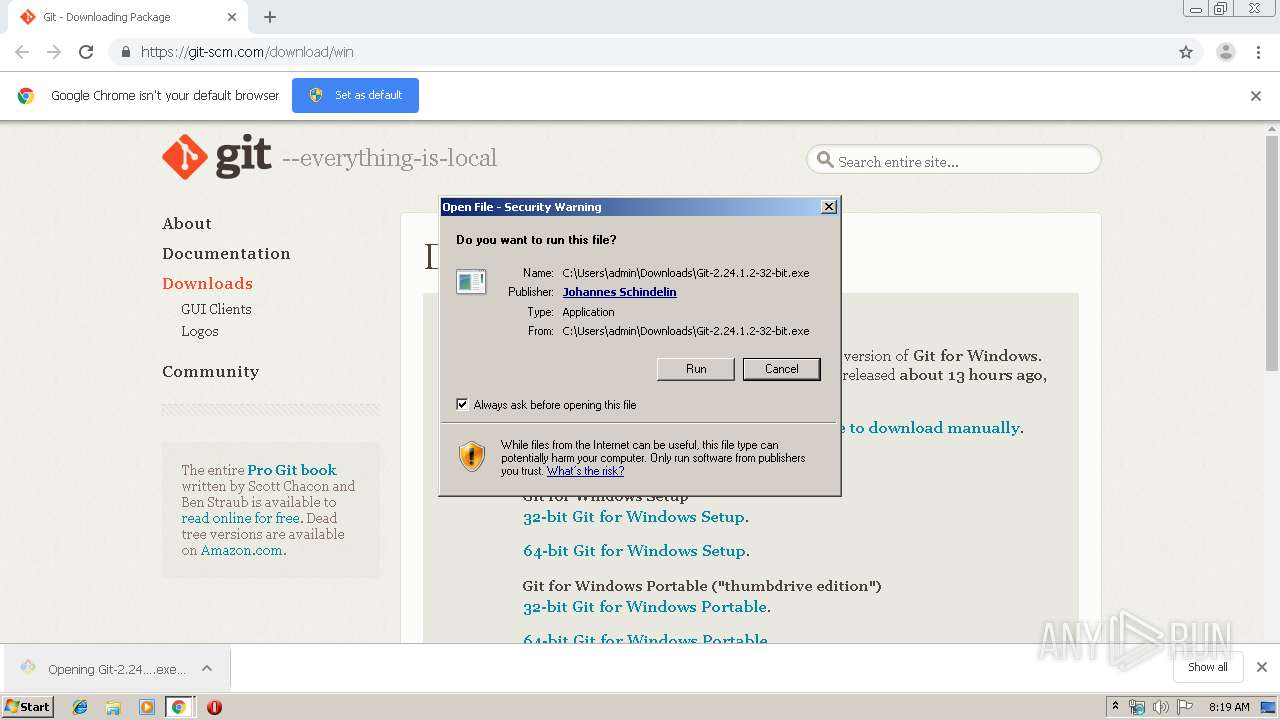
Task: Reload the current page
Action: (86, 52)
